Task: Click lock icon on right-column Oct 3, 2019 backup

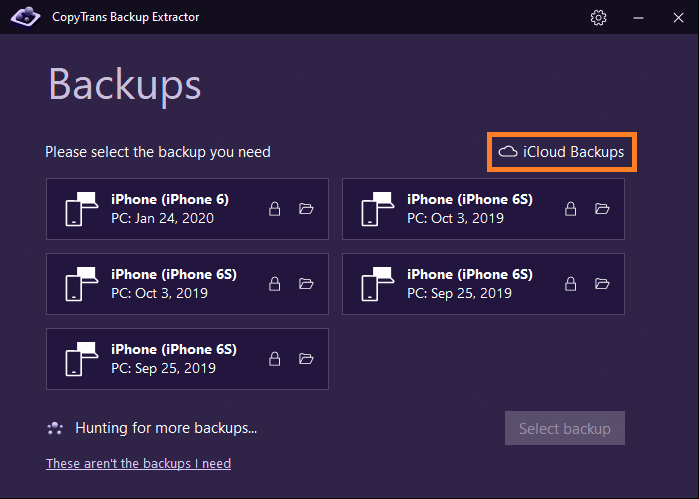Action: pos(571,209)
